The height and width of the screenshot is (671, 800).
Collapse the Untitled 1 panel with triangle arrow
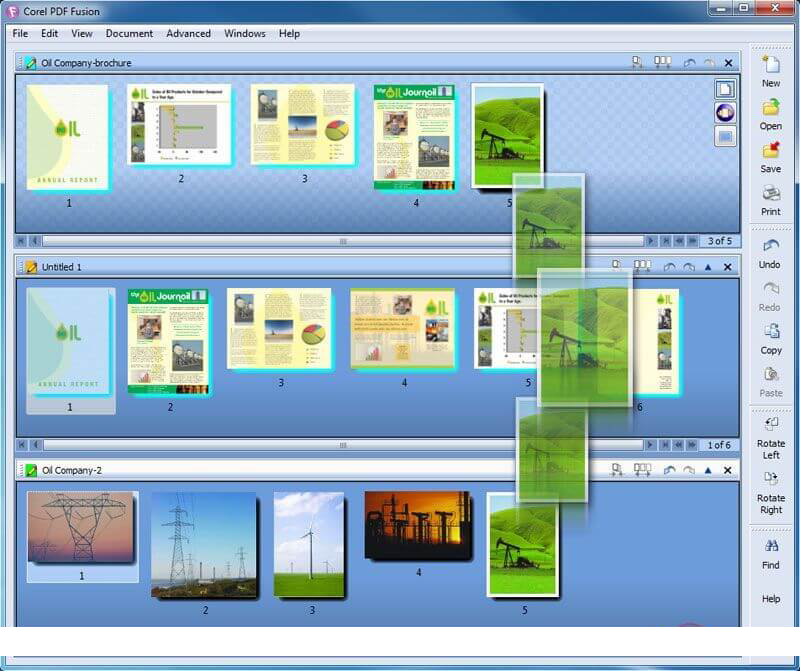tap(708, 267)
